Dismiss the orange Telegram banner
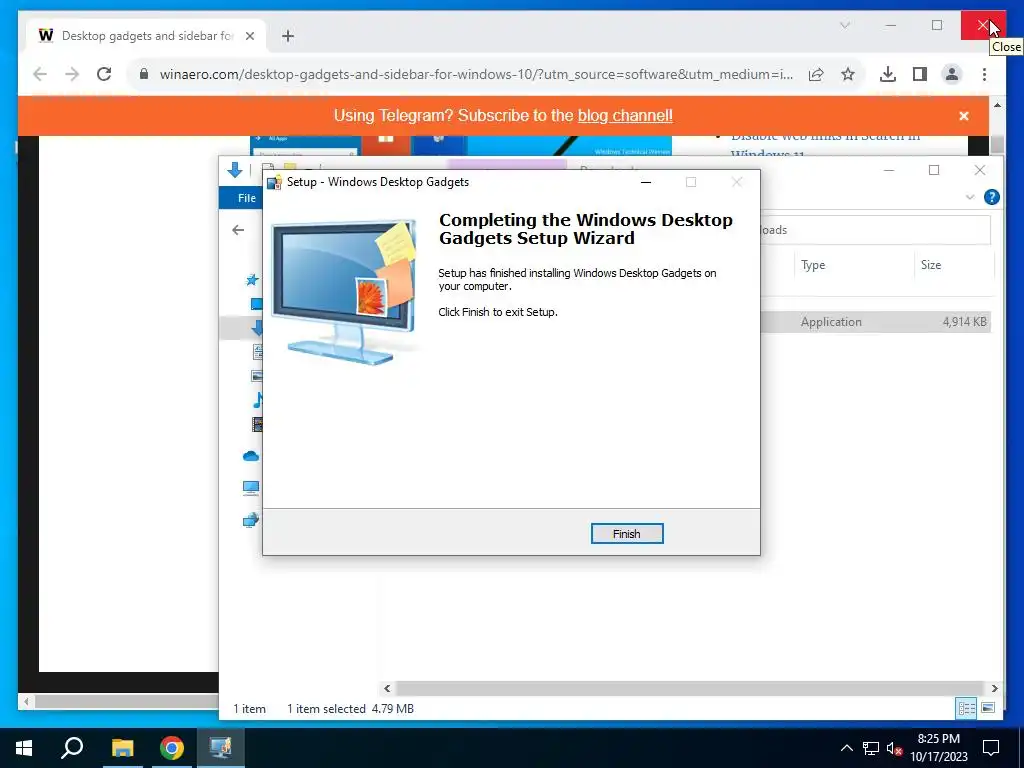 [x=963, y=116]
